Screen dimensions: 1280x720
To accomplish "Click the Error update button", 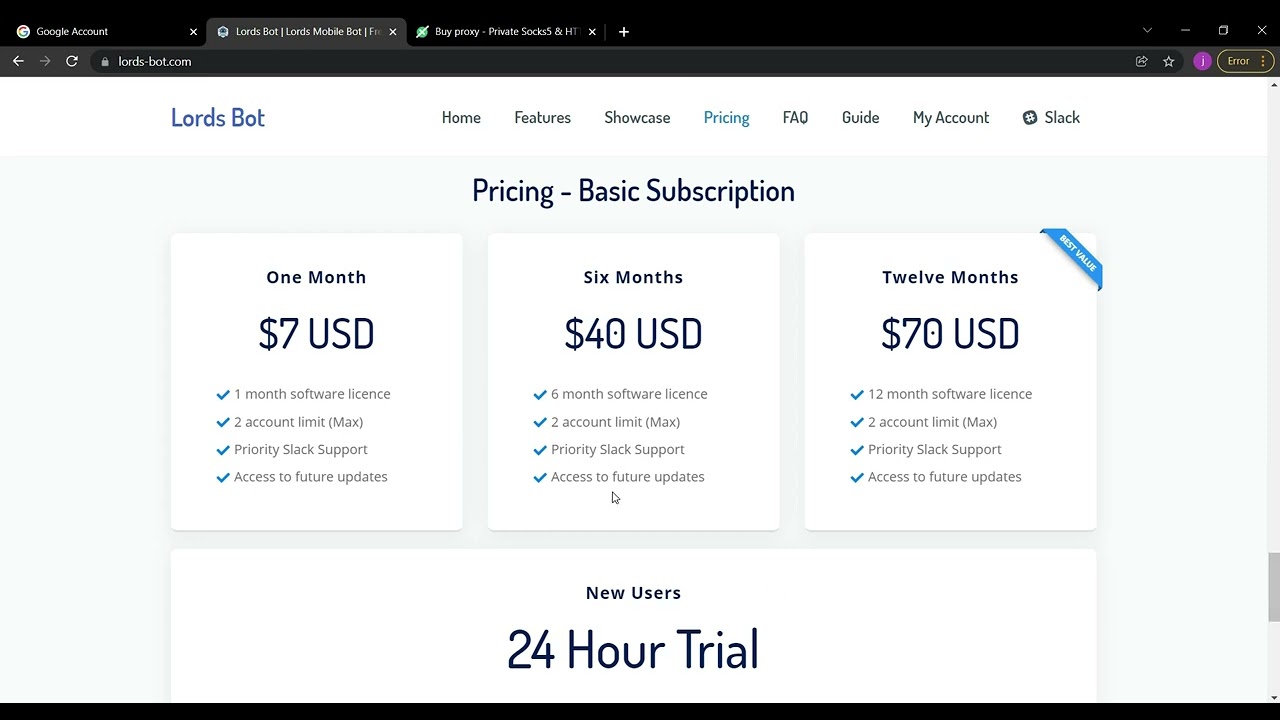I will click(1246, 61).
